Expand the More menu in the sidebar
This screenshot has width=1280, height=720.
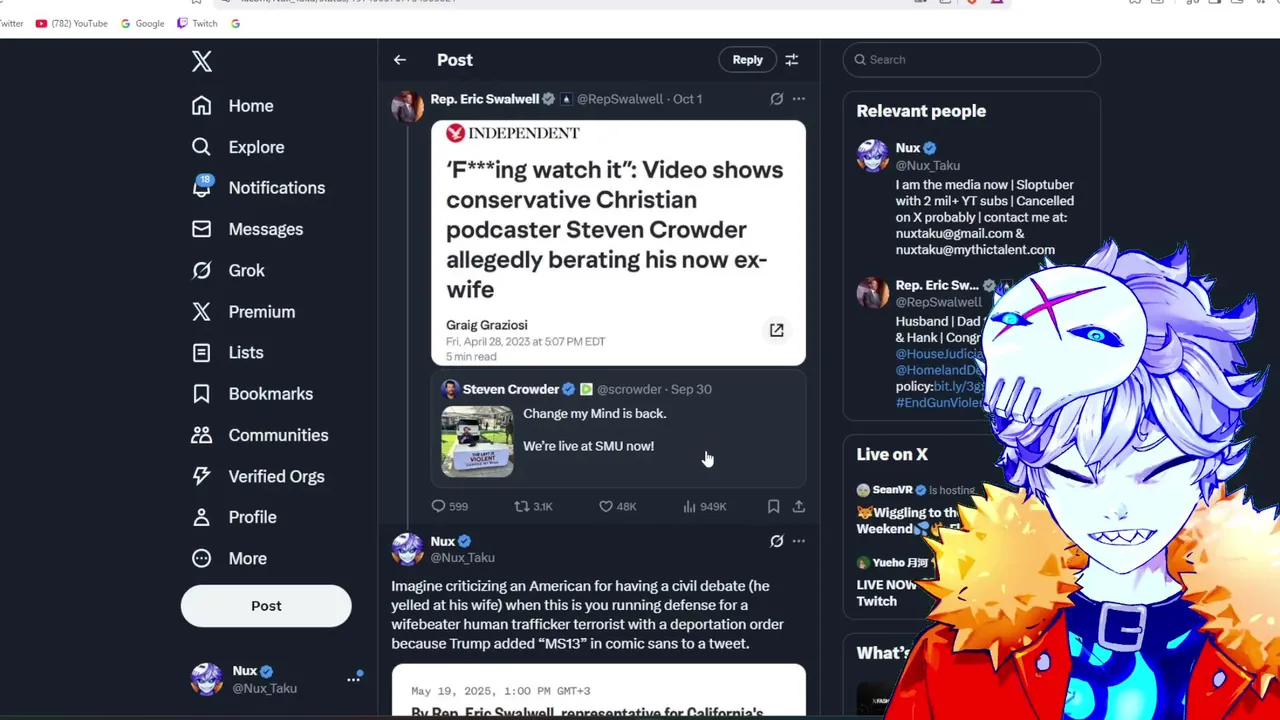tap(229, 559)
